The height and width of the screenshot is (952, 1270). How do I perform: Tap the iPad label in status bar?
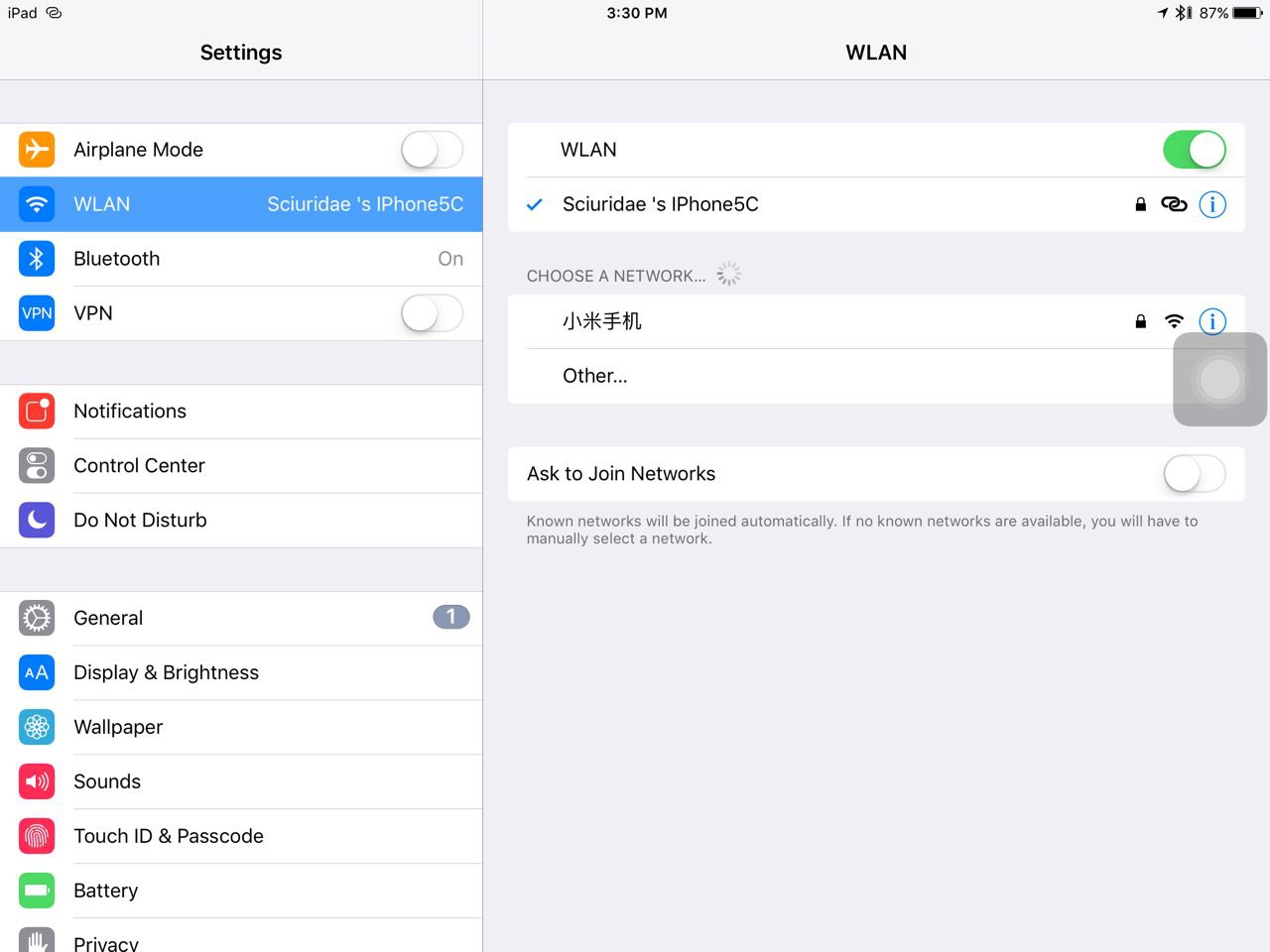coord(23,13)
